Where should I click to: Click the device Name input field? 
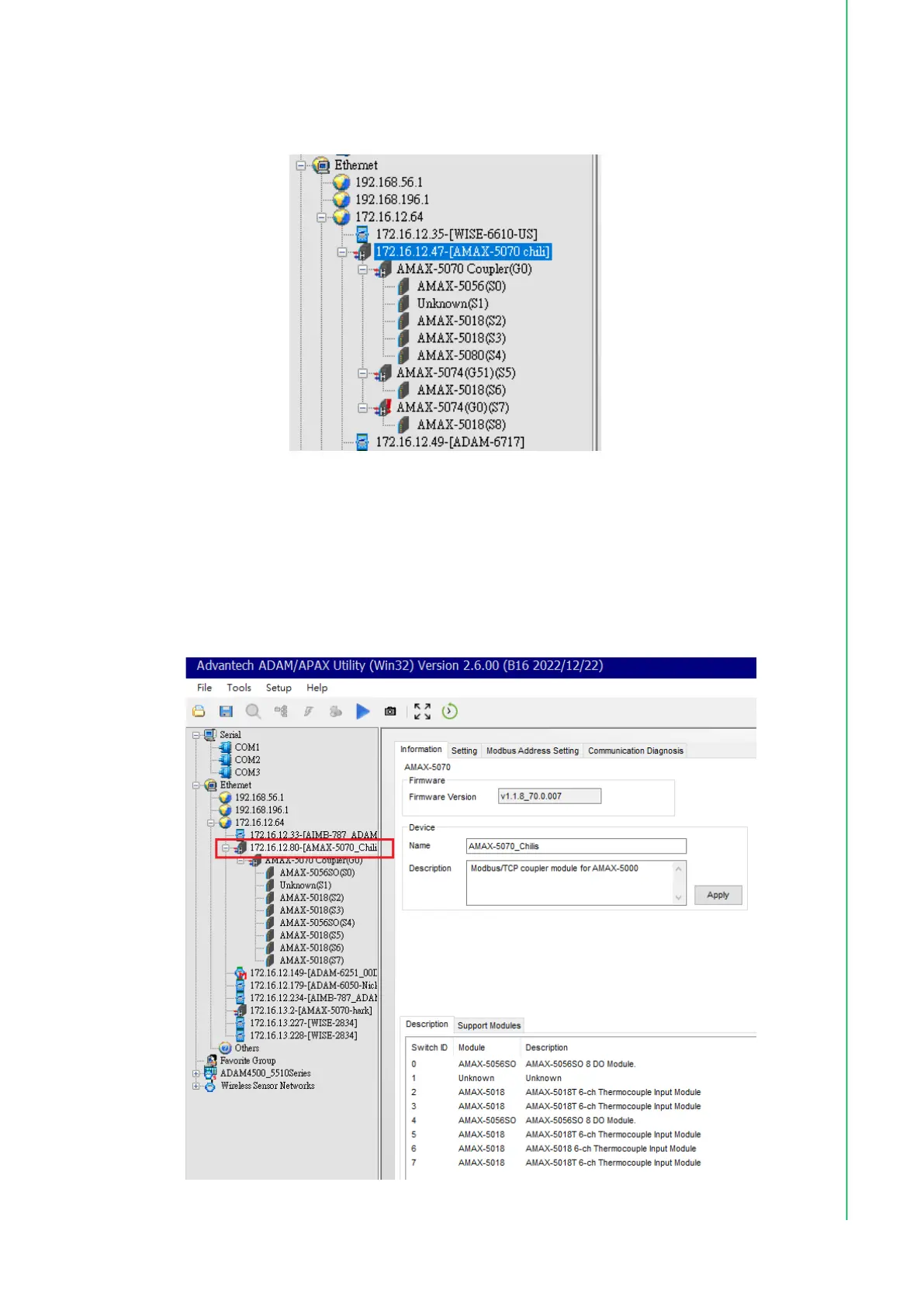(x=576, y=847)
